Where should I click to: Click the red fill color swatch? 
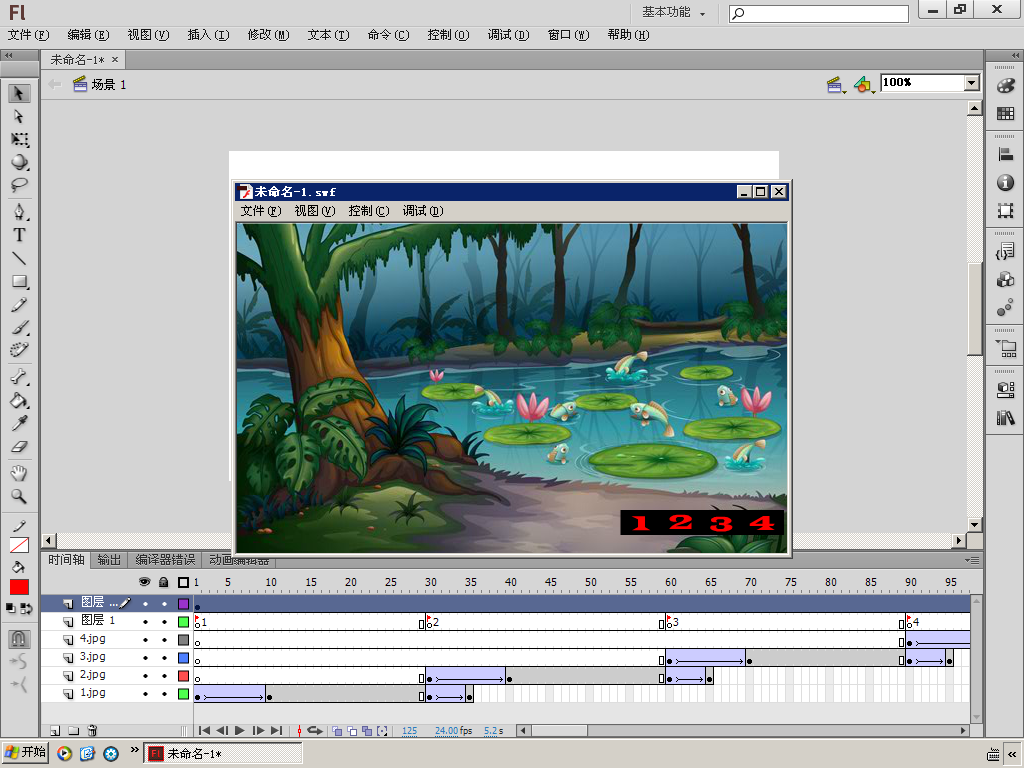pyautogui.click(x=19, y=587)
